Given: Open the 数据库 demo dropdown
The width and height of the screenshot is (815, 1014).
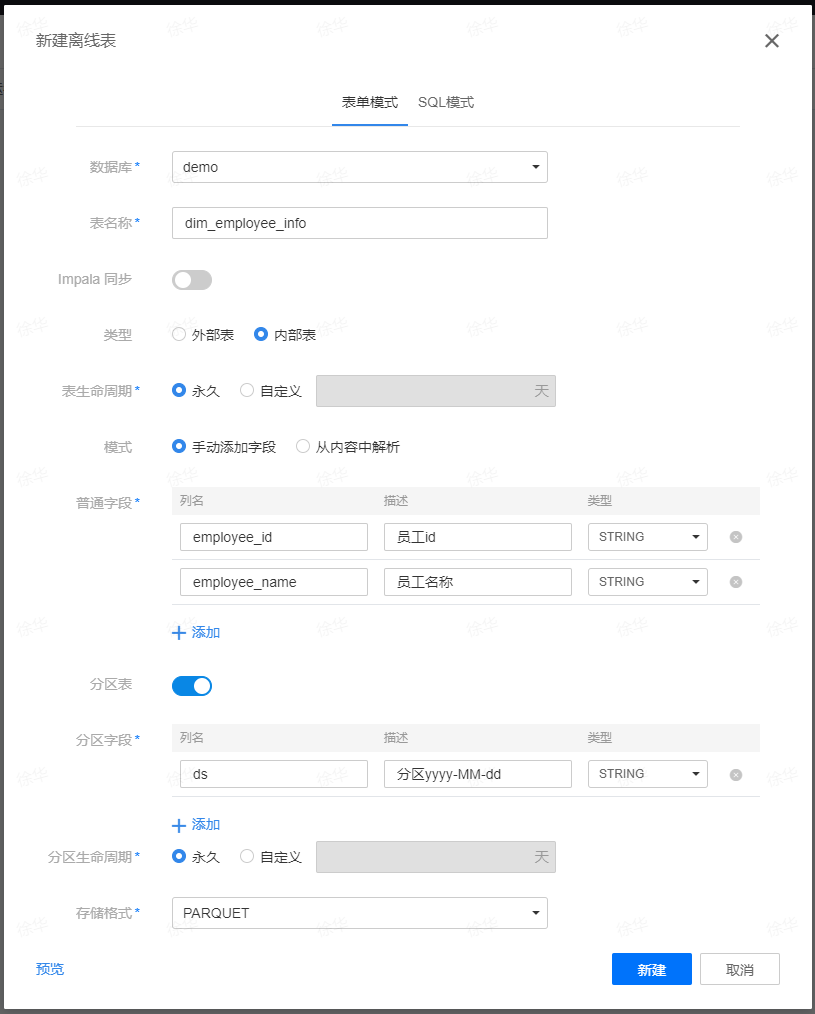Looking at the screenshot, I should click(x=360, y=167).
